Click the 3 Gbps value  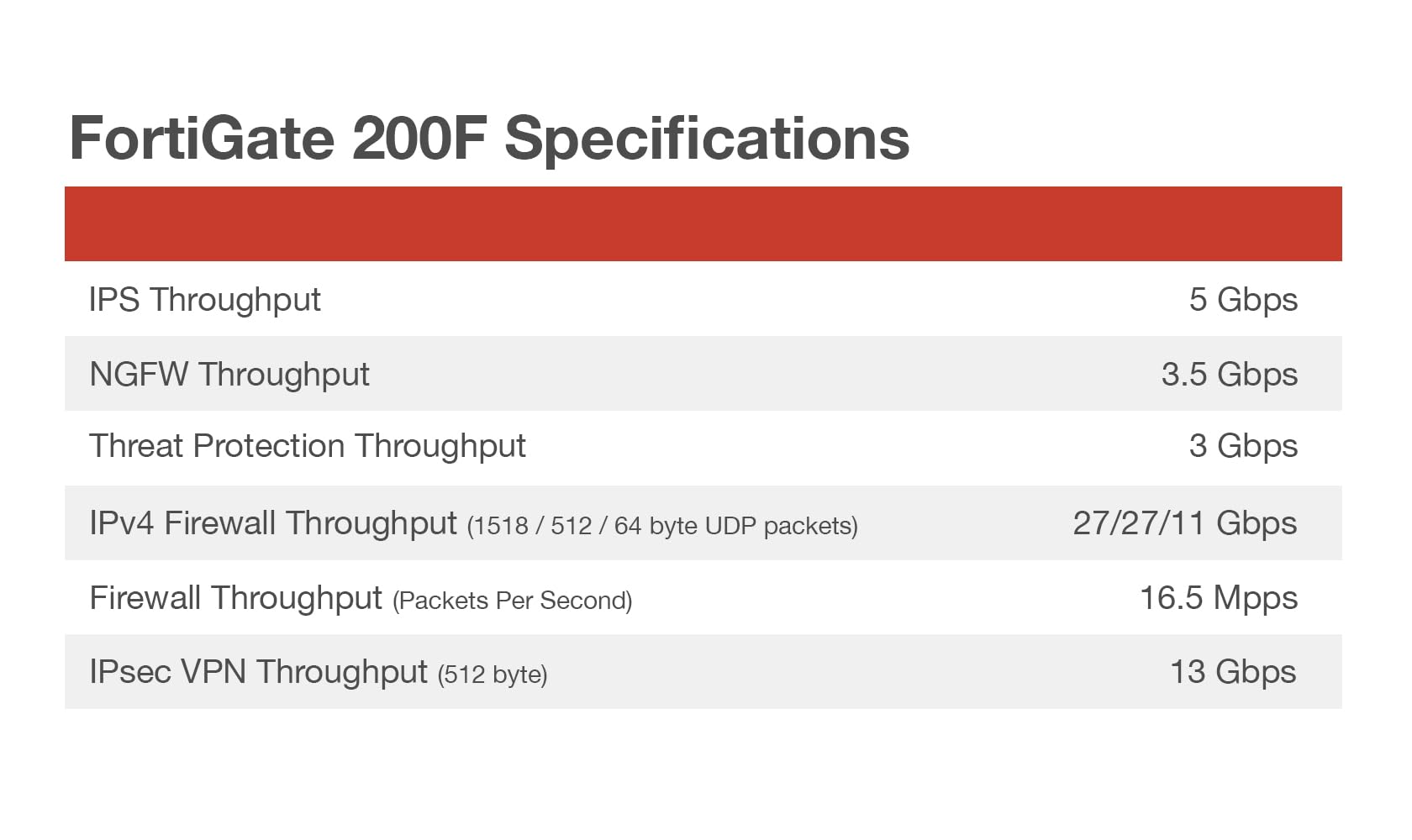pos(1242,446)
